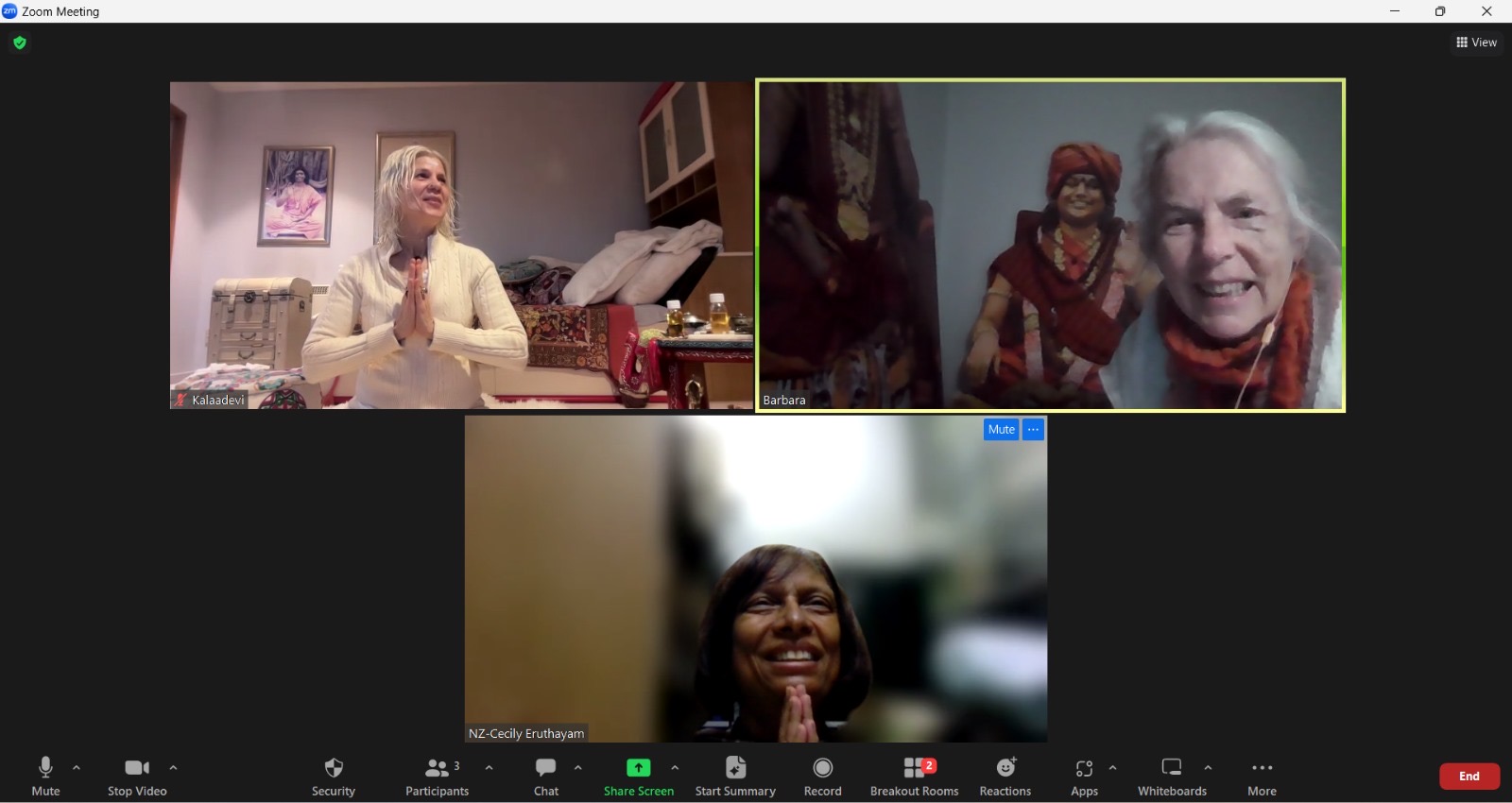Open the Security shield options

[x=333, y=776]
